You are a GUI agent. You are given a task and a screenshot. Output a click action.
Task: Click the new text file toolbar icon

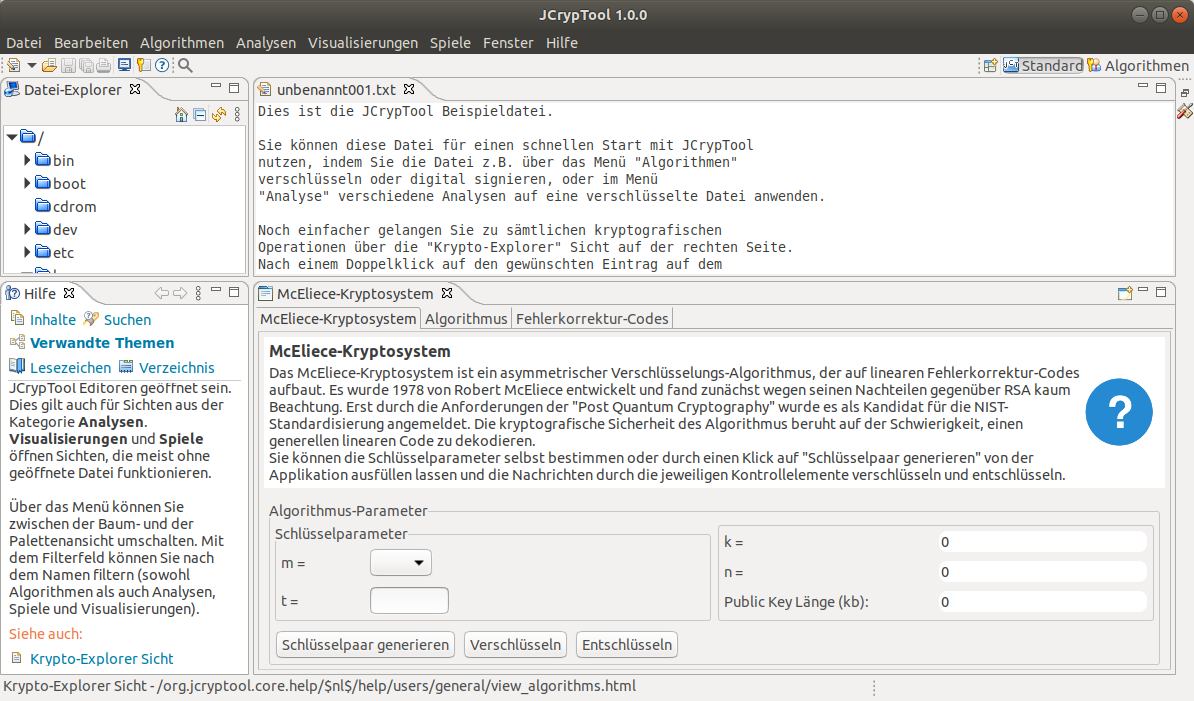pos(14,65)
